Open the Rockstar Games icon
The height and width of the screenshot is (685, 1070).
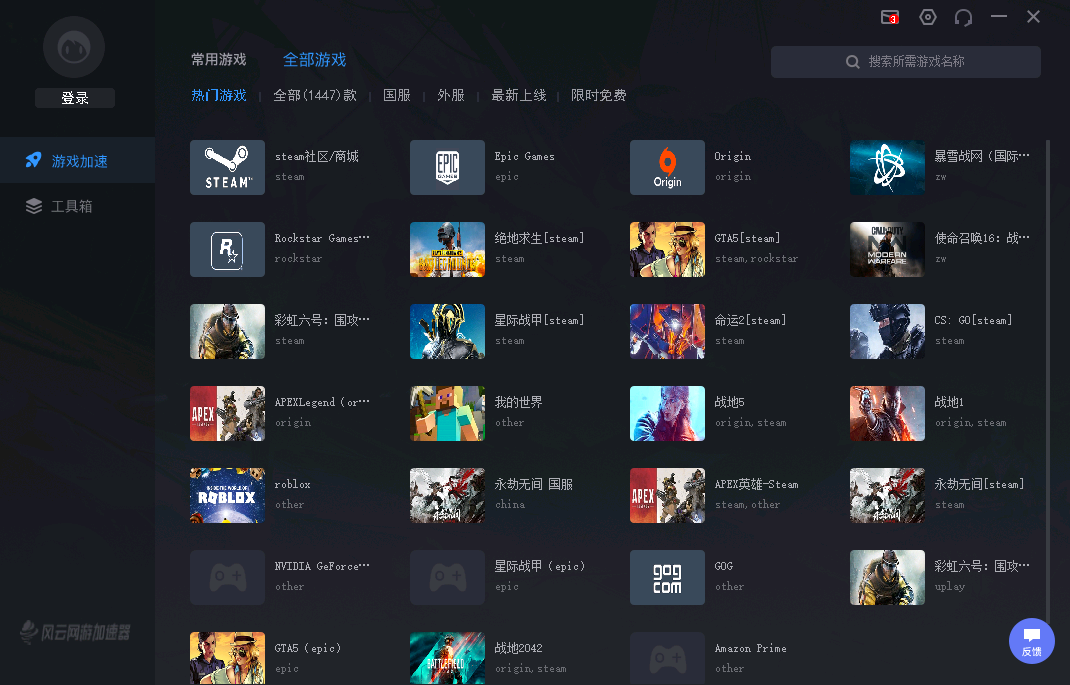click(227, 249)
